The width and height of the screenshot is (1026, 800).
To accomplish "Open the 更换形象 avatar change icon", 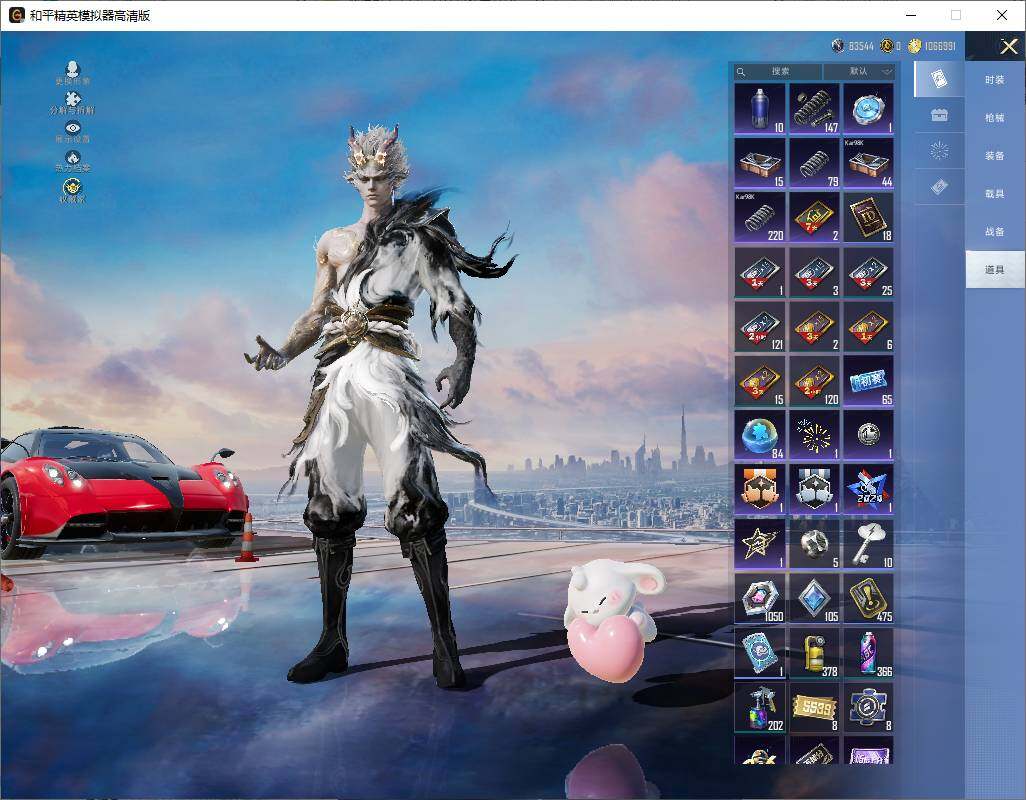I will point(73,73).
